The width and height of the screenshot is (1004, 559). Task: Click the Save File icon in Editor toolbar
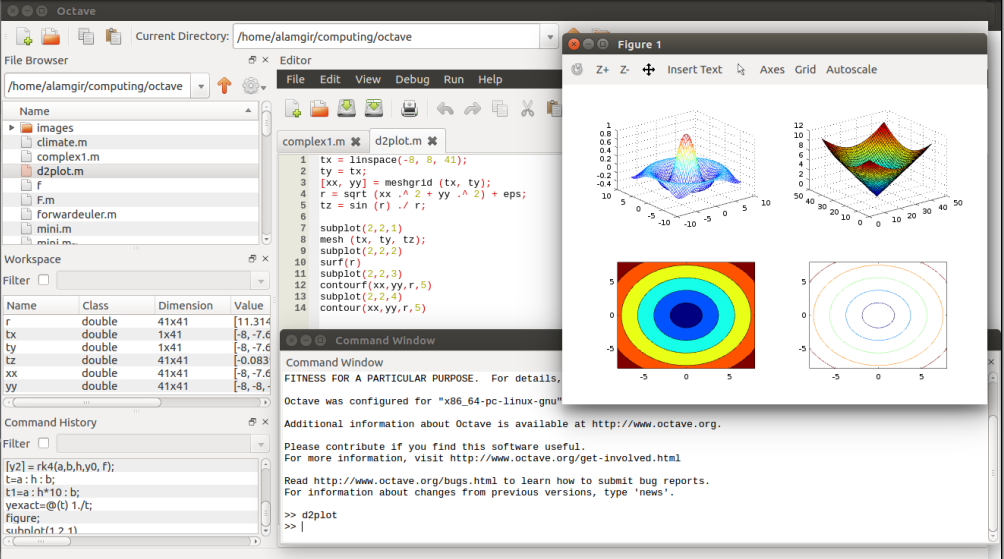tap(346, 108)
